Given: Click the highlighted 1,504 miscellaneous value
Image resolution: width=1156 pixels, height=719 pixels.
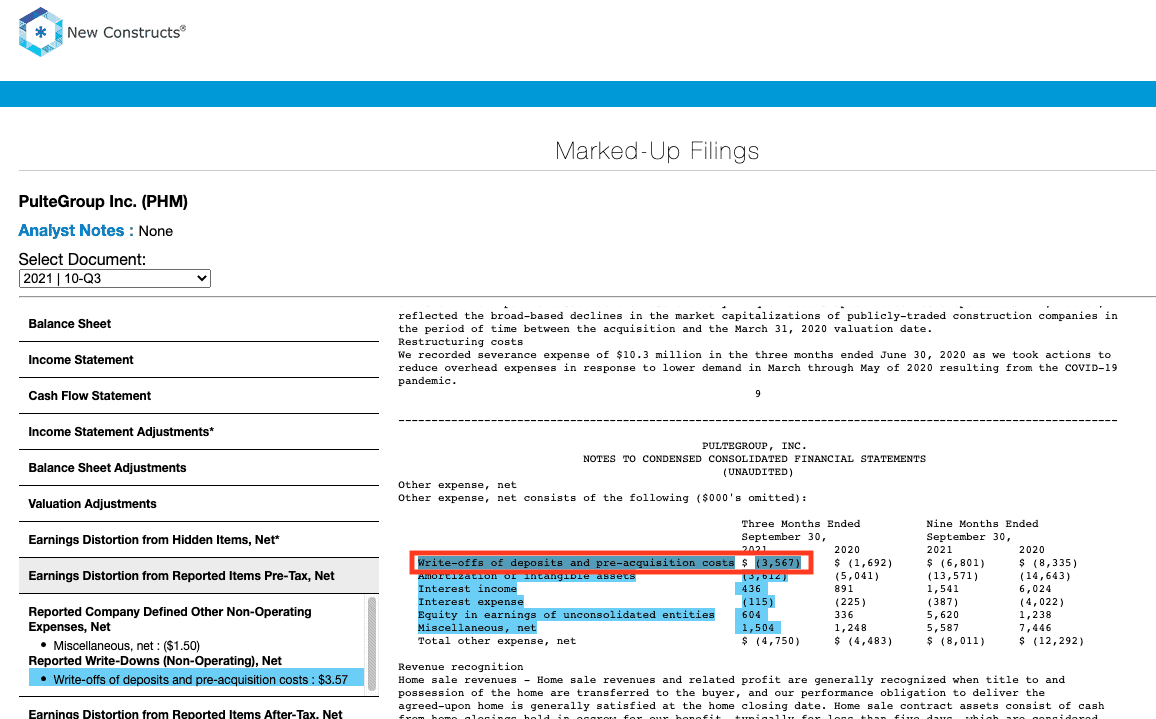Looking at the screenshot, I should tap(758, 628).
